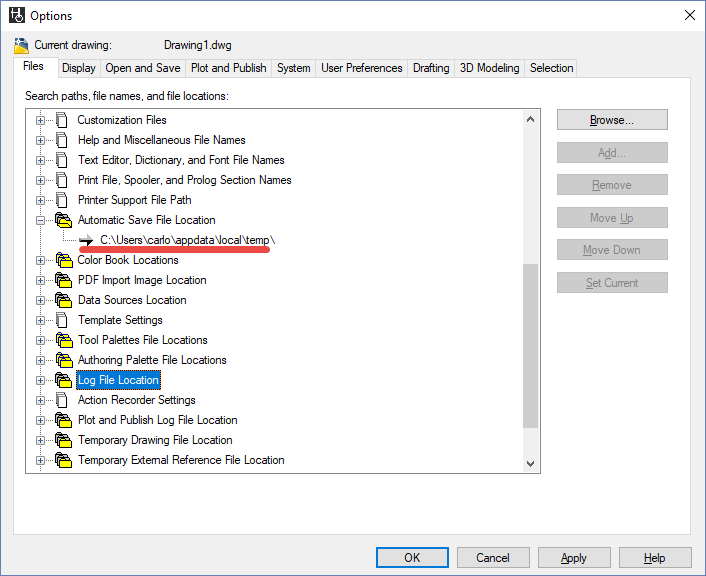Image resolution: width=706 pixels, height=576 pixels.
Task: Select the Selection tab
Action: pyautogui.click(x=551, y=68)
